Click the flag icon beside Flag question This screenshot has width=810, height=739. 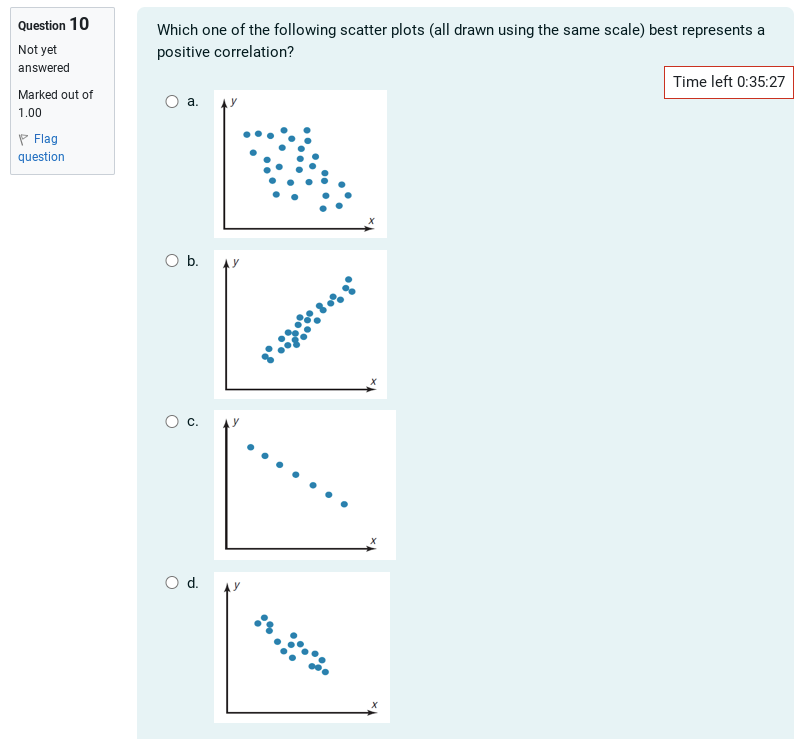tap(22, 138)
